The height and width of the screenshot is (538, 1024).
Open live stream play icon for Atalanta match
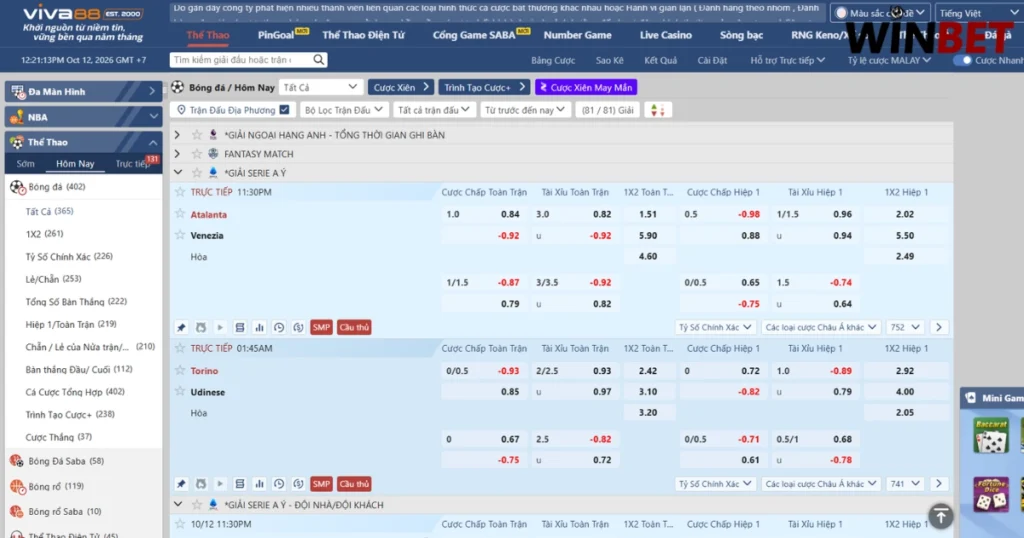[220, 327]
